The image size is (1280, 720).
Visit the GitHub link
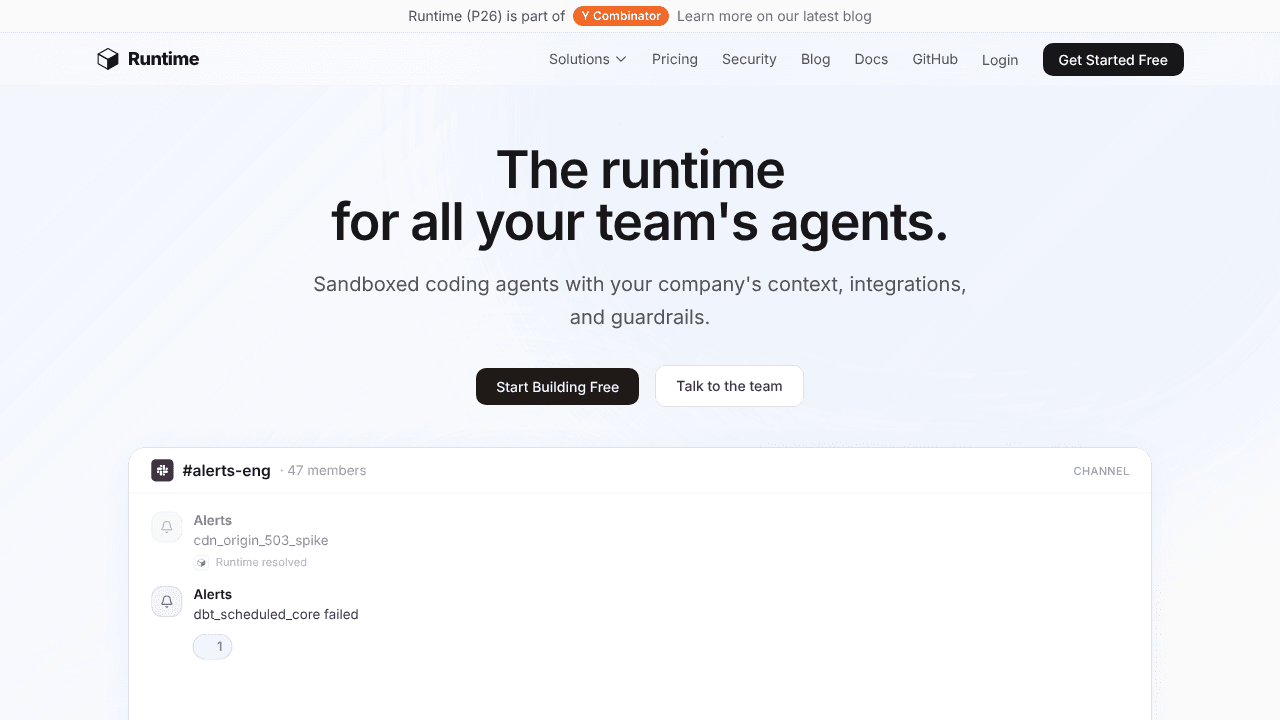coord(935,59)
